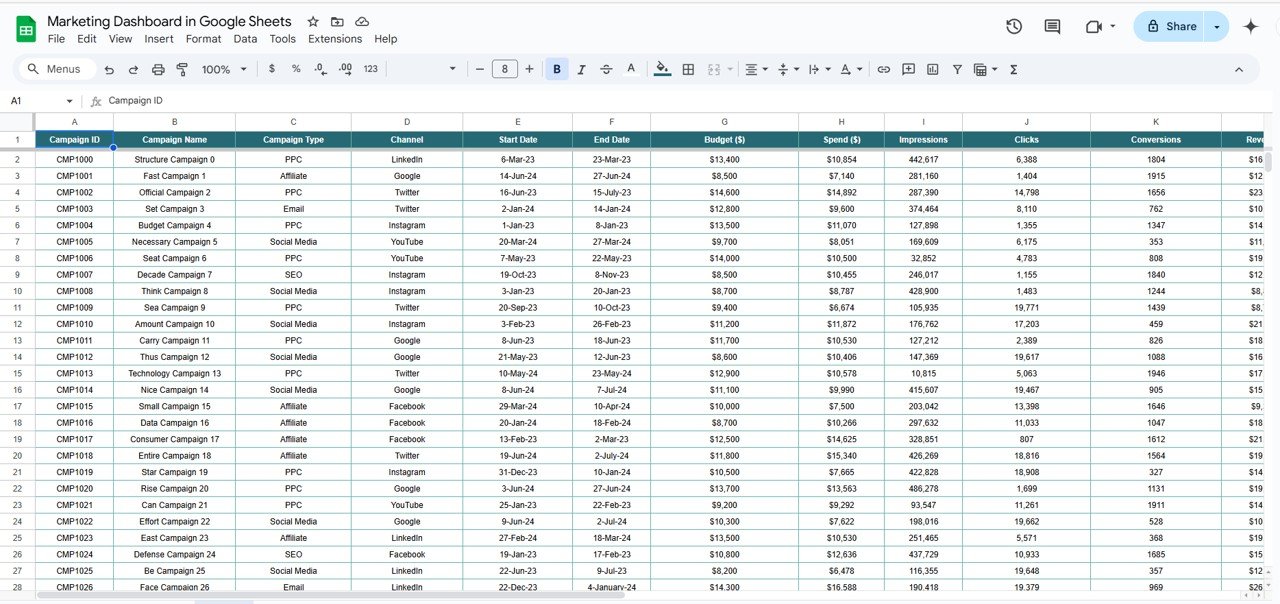The height and width of the screenshot is (604, 1280).
Task: Insert a comment from toolbar
Action: click(x=908, y=69)
